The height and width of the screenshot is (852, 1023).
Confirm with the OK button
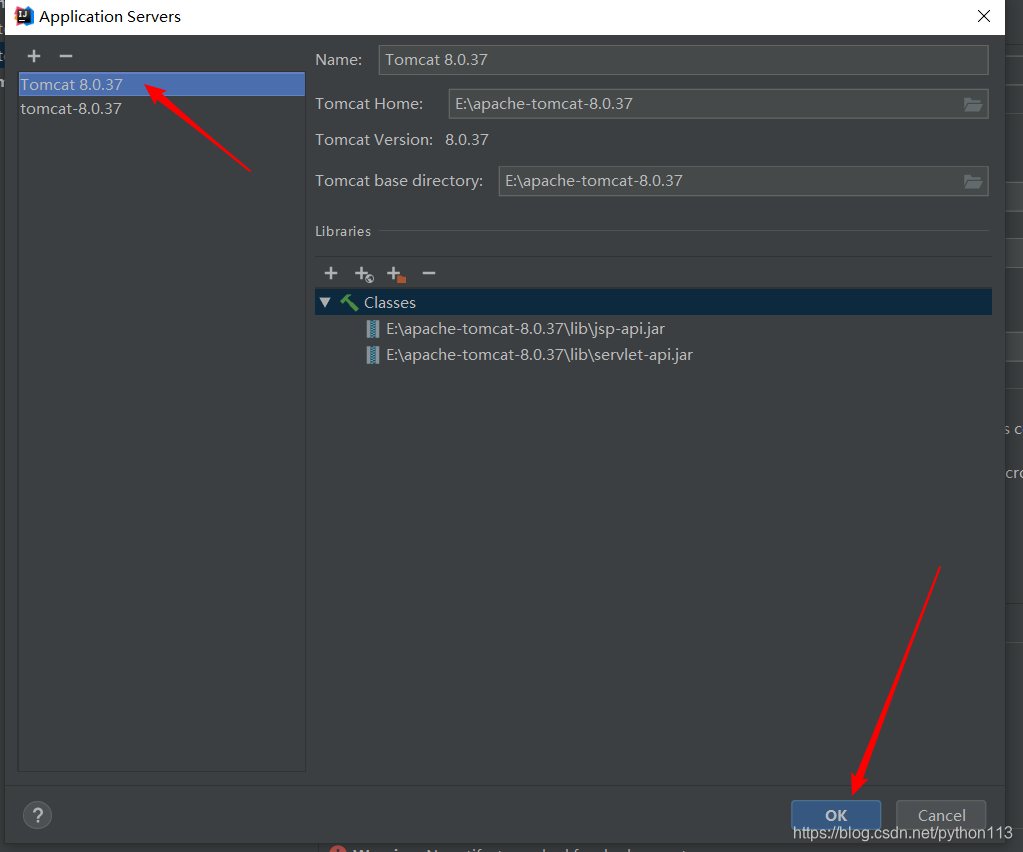click(836, 815)
